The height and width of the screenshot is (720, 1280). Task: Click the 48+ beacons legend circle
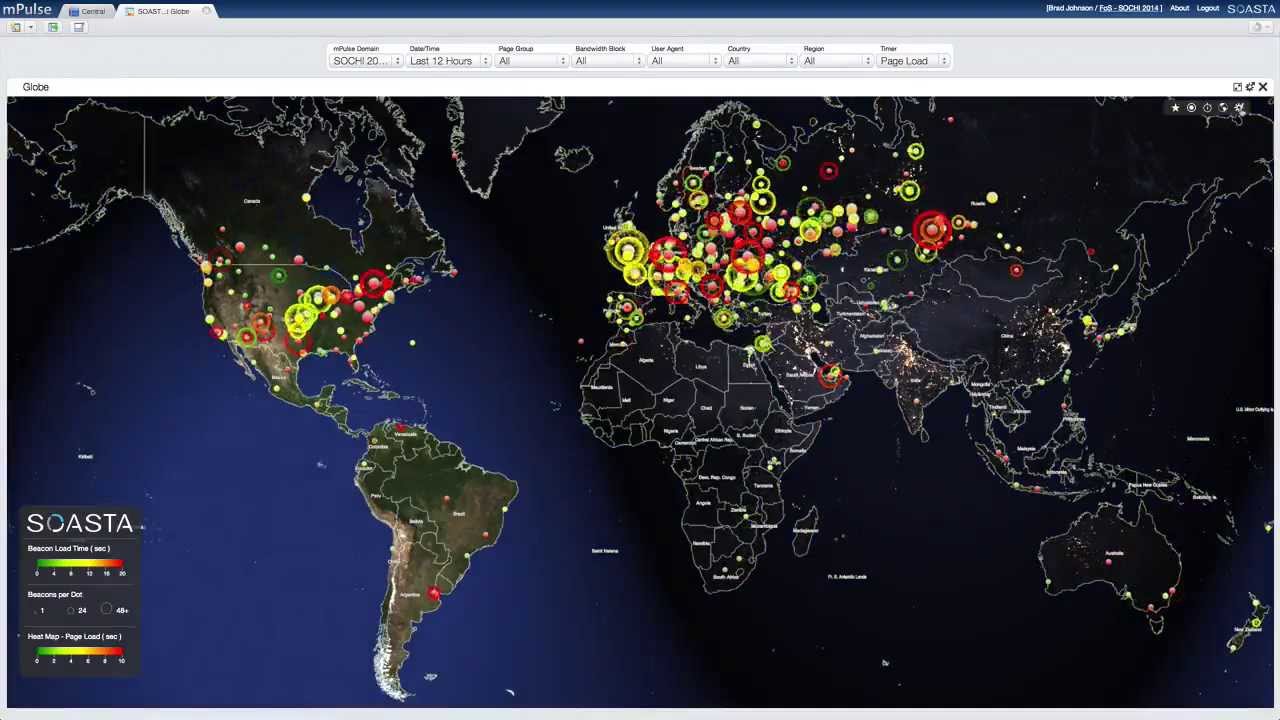(x=106, y=609)
